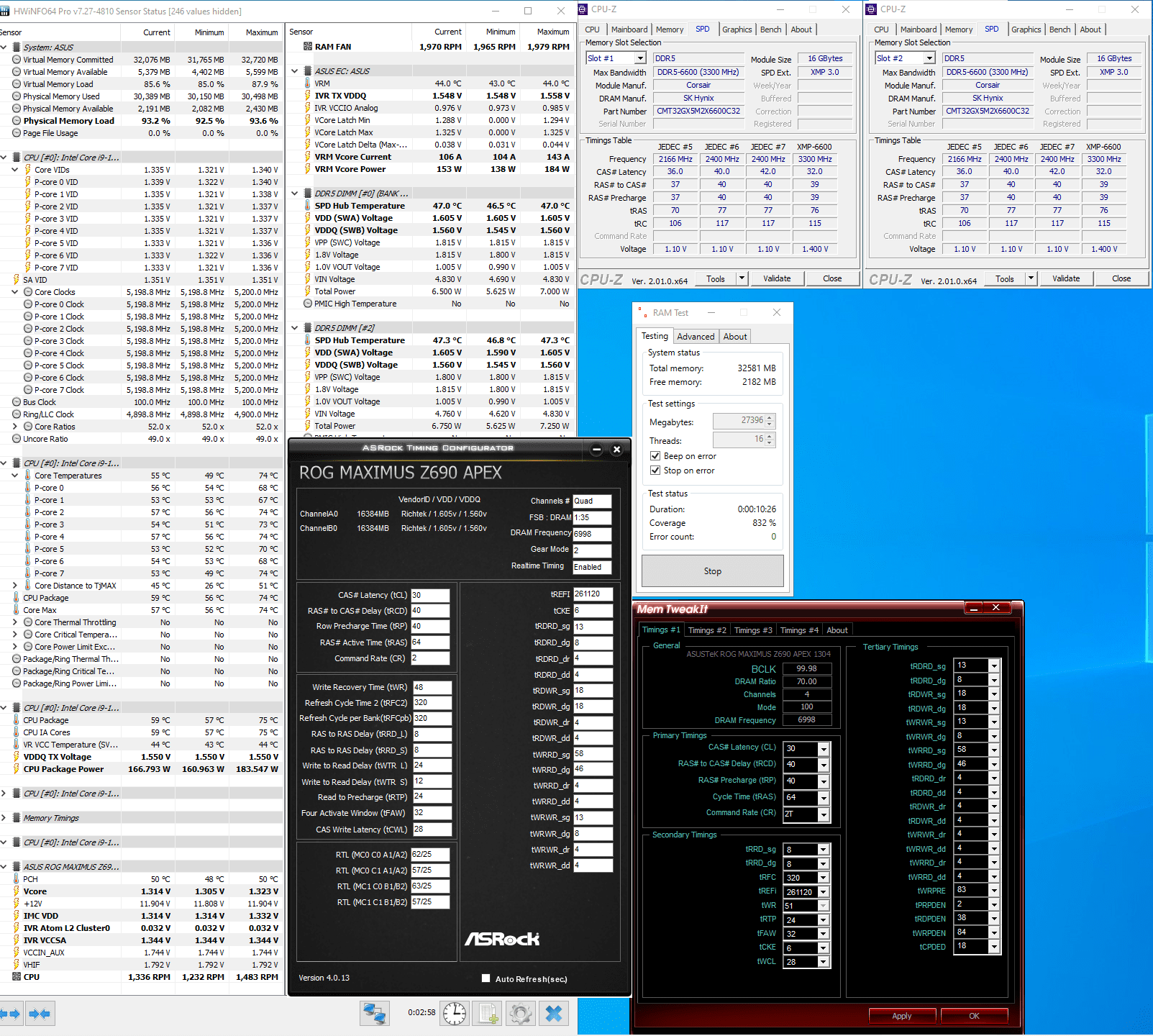Screen dimensions: 1153x1036
Task: Open Command Rate (CR) dropdown in Mem TweakIt
Action: coord(824,814)
